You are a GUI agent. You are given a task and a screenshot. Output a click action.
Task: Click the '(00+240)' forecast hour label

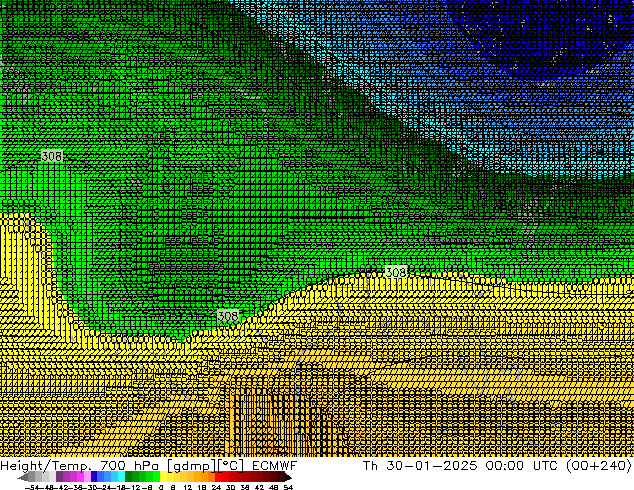600,466
